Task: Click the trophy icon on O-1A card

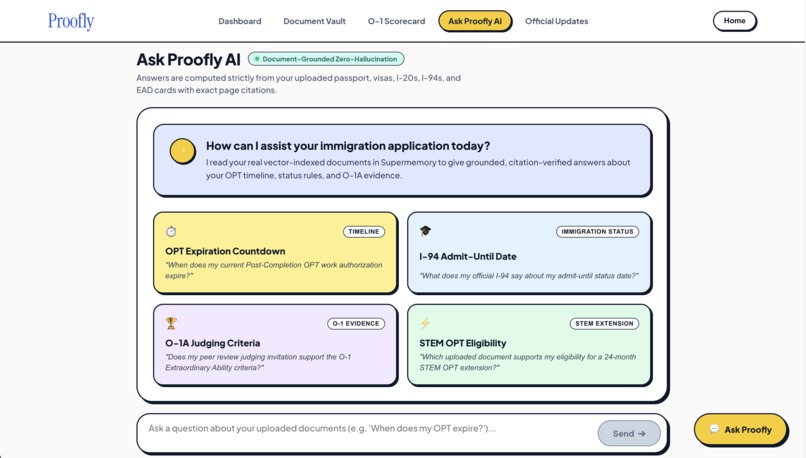Action: tap(171, 323)
